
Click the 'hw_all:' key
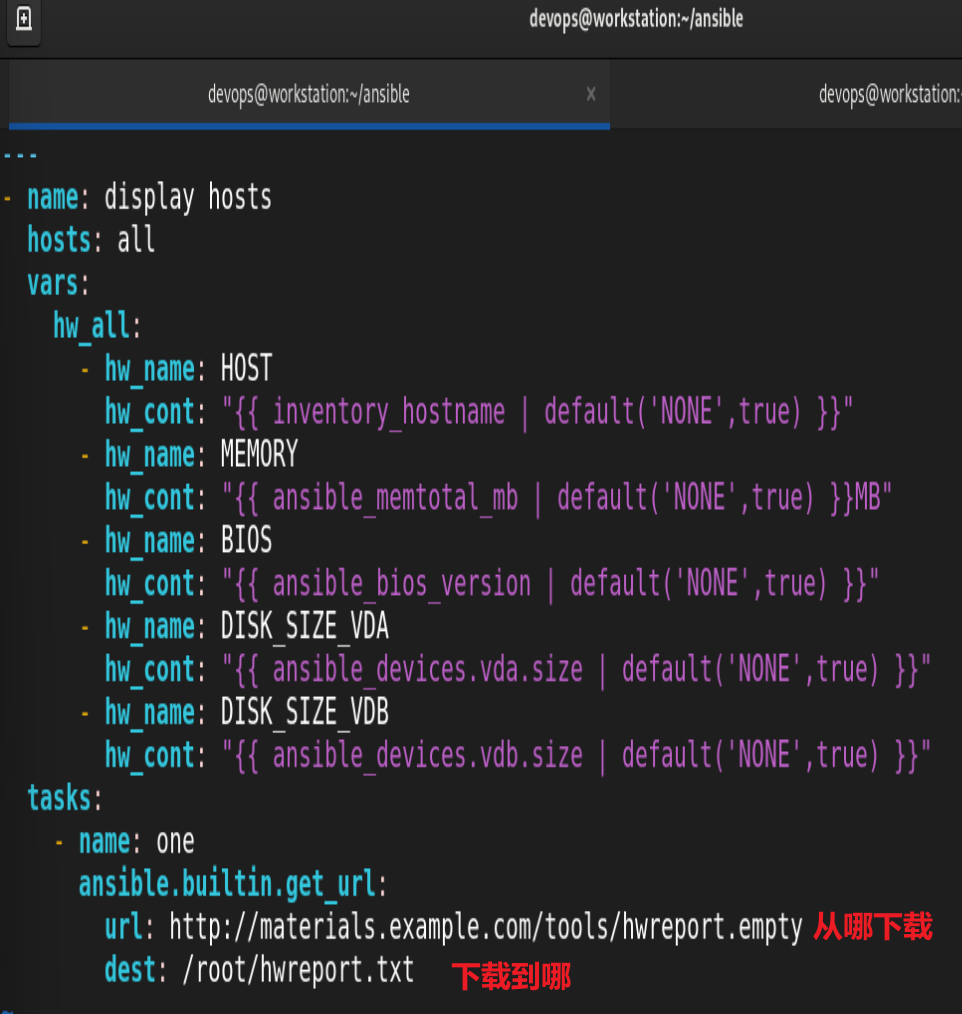tap(97, 325)
